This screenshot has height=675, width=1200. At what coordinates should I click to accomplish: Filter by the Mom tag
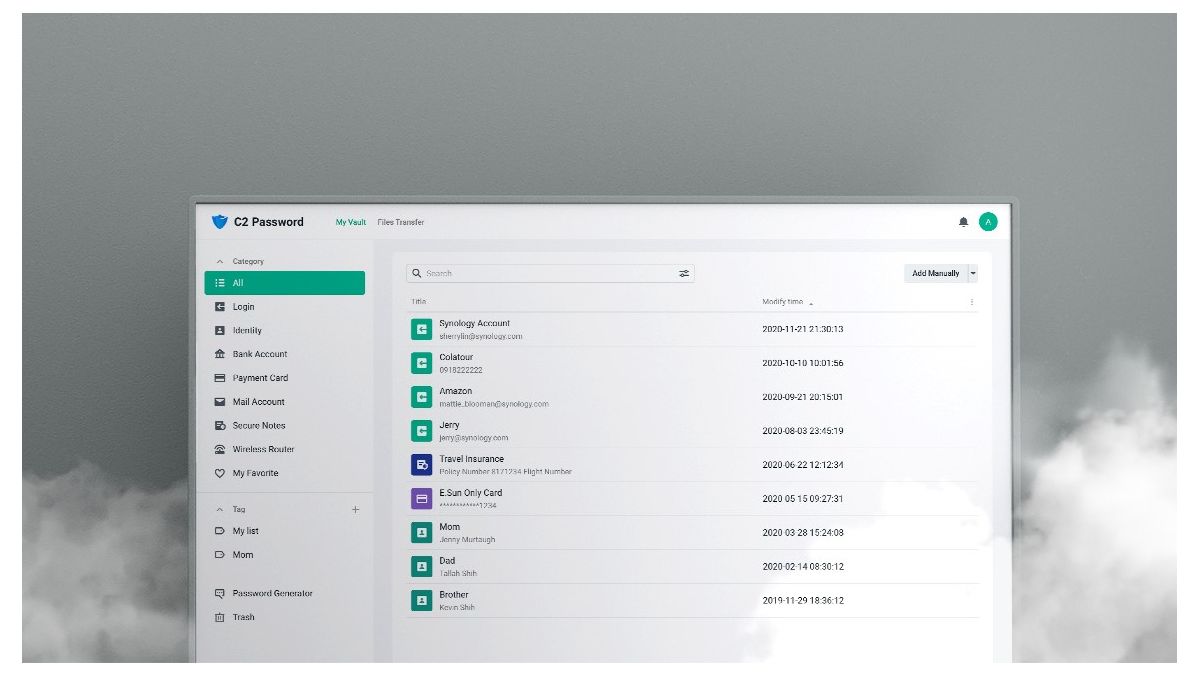point(243,555)
